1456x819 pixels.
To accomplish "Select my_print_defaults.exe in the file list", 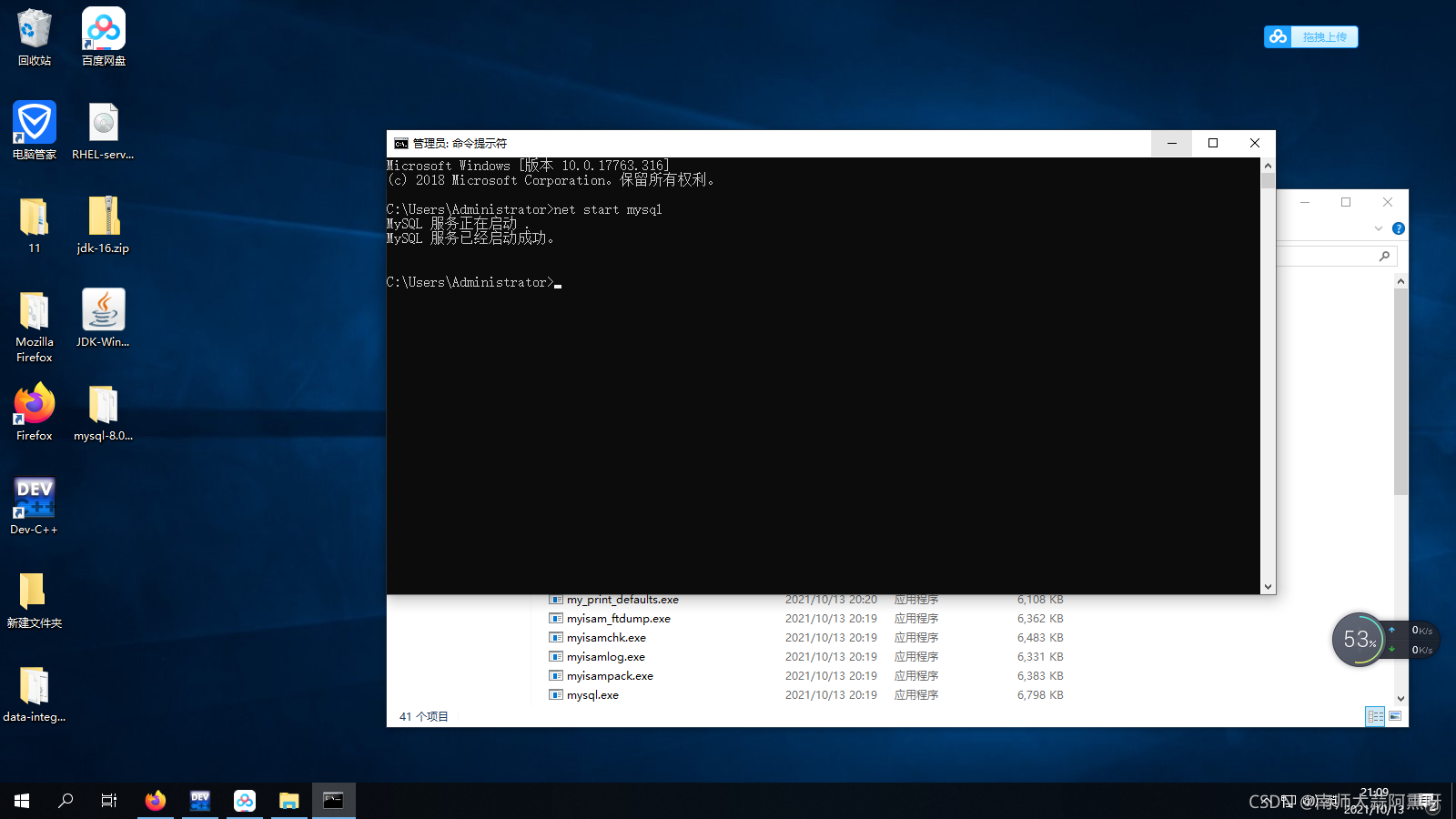I will coord(622,600).
